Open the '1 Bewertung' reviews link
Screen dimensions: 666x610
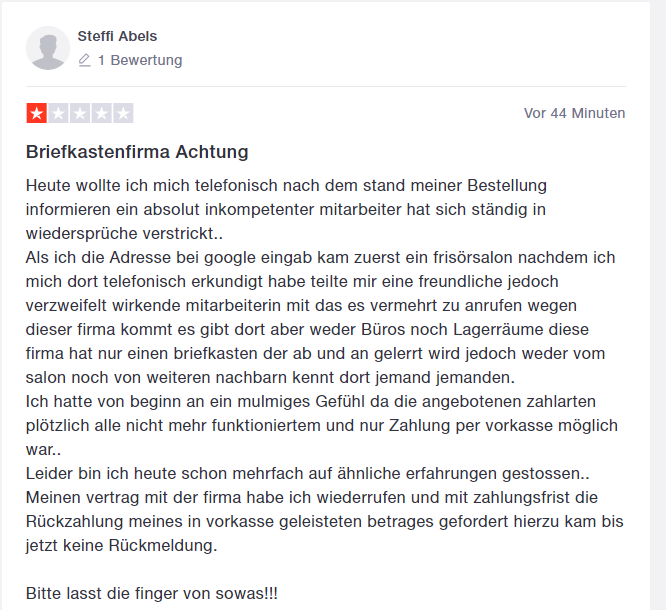[140, 60]
